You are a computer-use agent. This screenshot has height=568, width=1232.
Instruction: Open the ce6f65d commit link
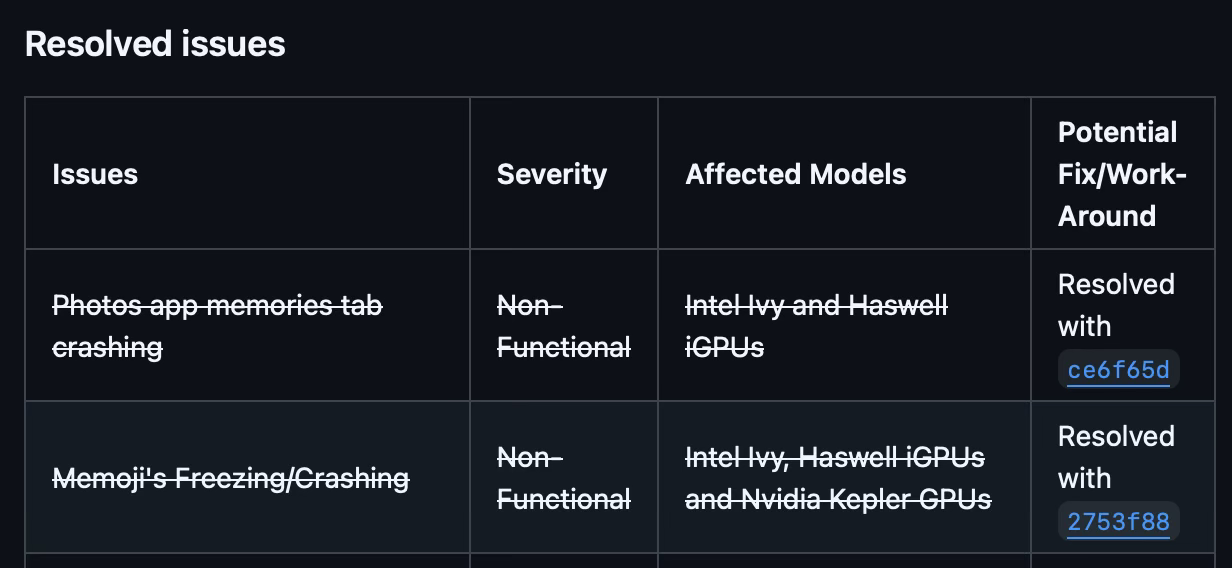tap(1118, 371)
